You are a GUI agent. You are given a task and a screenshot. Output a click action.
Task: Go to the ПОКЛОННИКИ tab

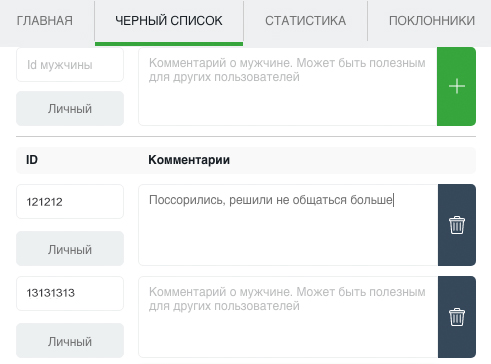point(432,21)
